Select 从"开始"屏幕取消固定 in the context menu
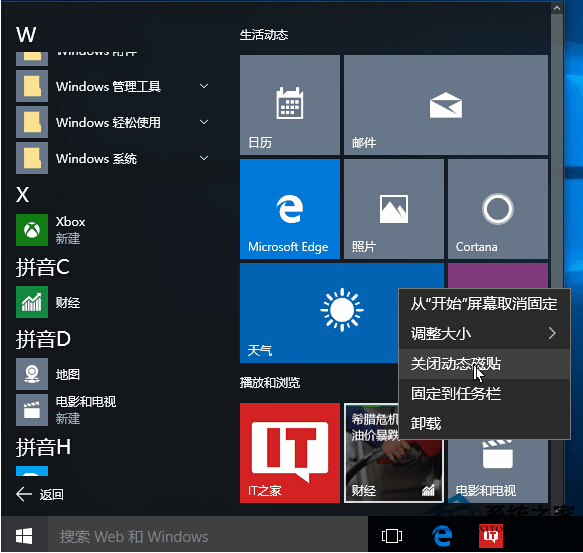The height and width of the screenshot is (553, 583). (x=484, y=304)
